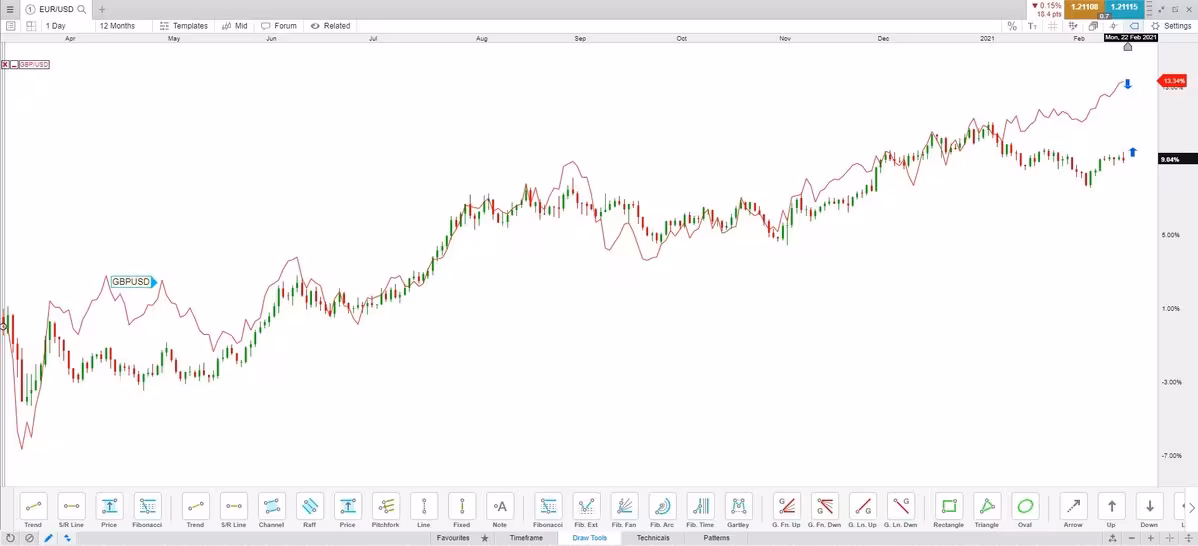Select the Oval shape tool
1198x546 pixels.
click(x=1025, y=506)
